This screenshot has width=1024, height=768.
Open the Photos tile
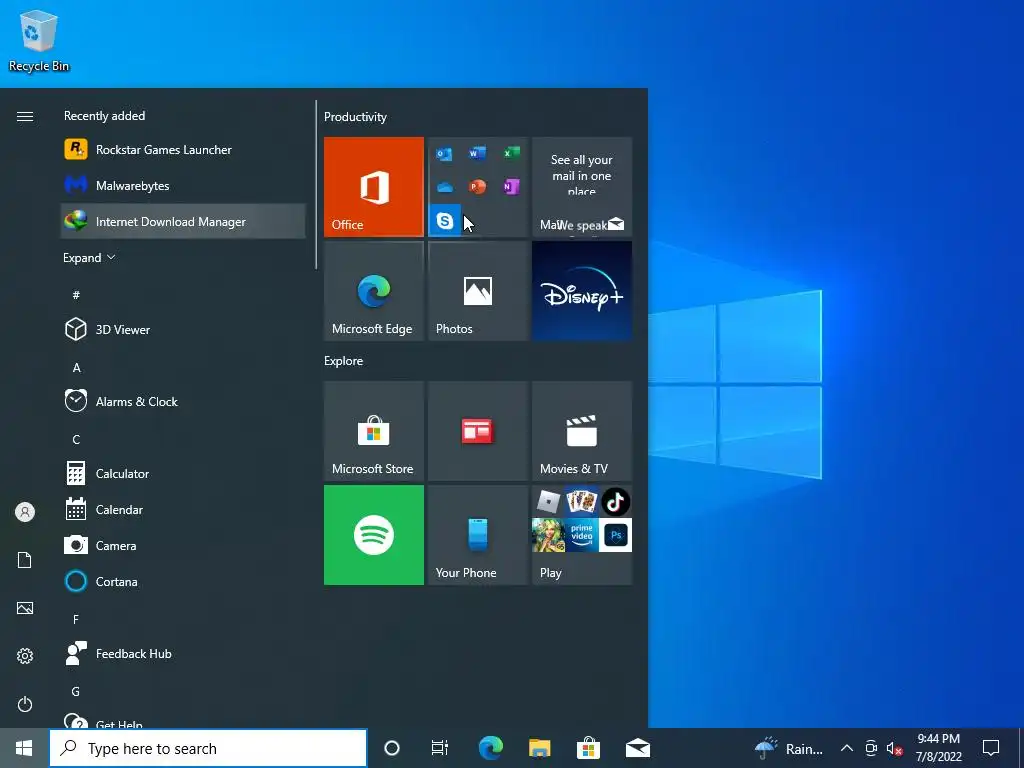tap(478, 291)
